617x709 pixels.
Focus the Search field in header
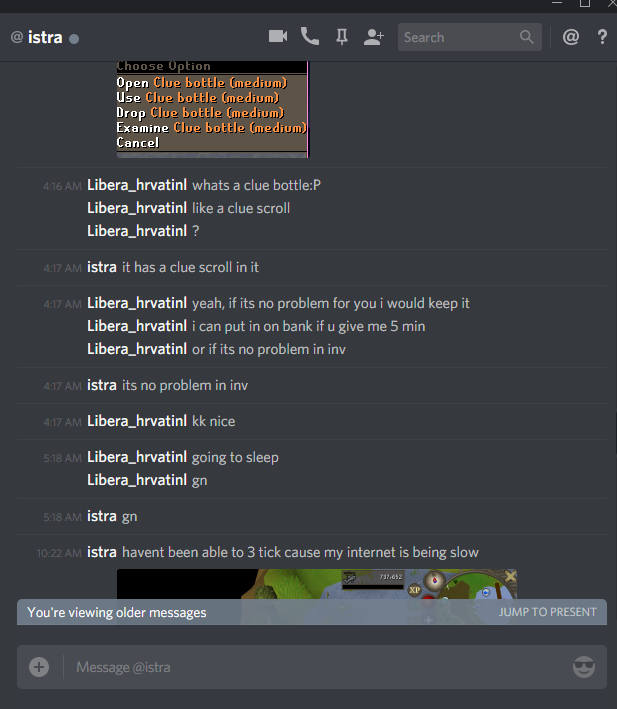click(470, 37)
